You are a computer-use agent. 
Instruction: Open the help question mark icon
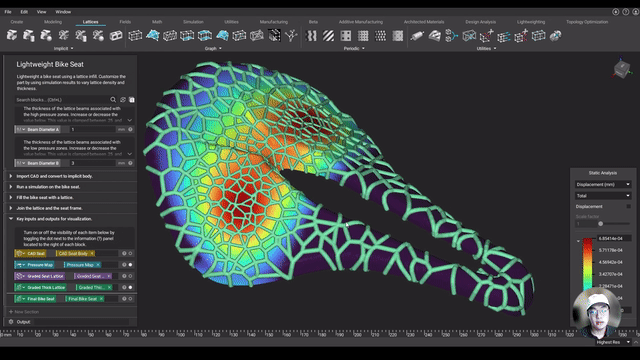(x=626, y=12)
